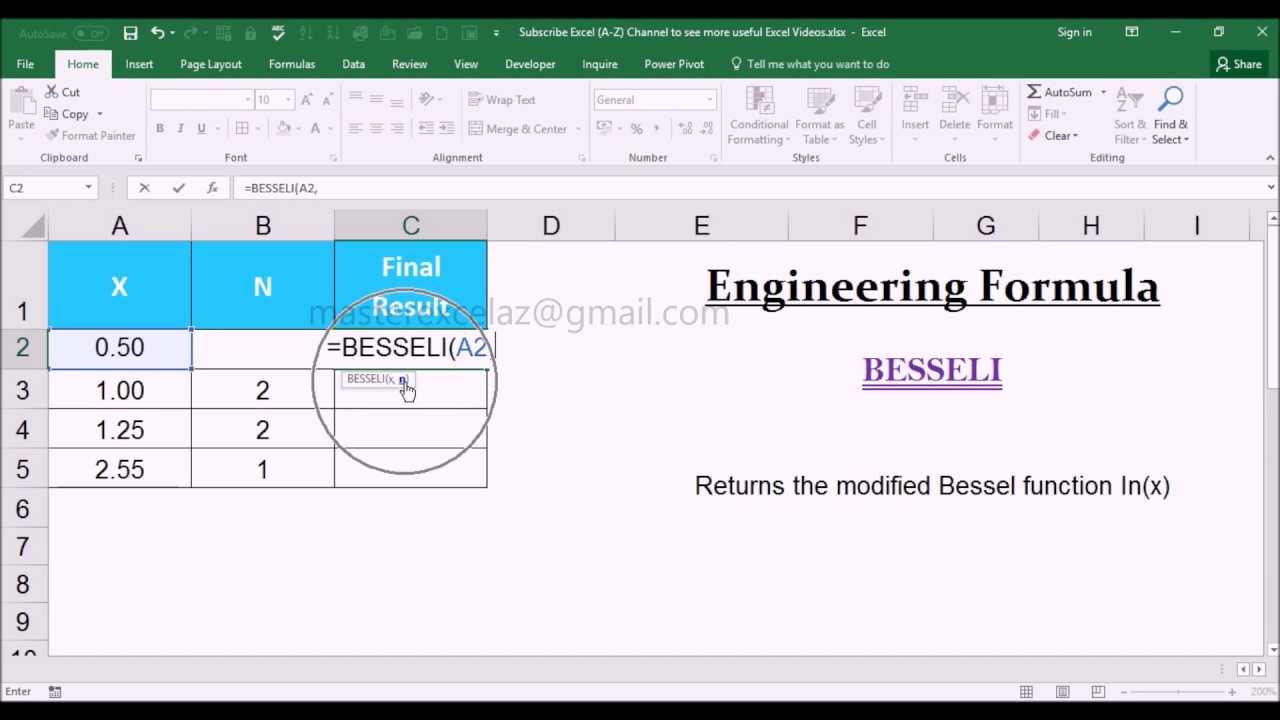Collapse the ribbon with the chevron
1280x720 pixels.
(1270, 158)
